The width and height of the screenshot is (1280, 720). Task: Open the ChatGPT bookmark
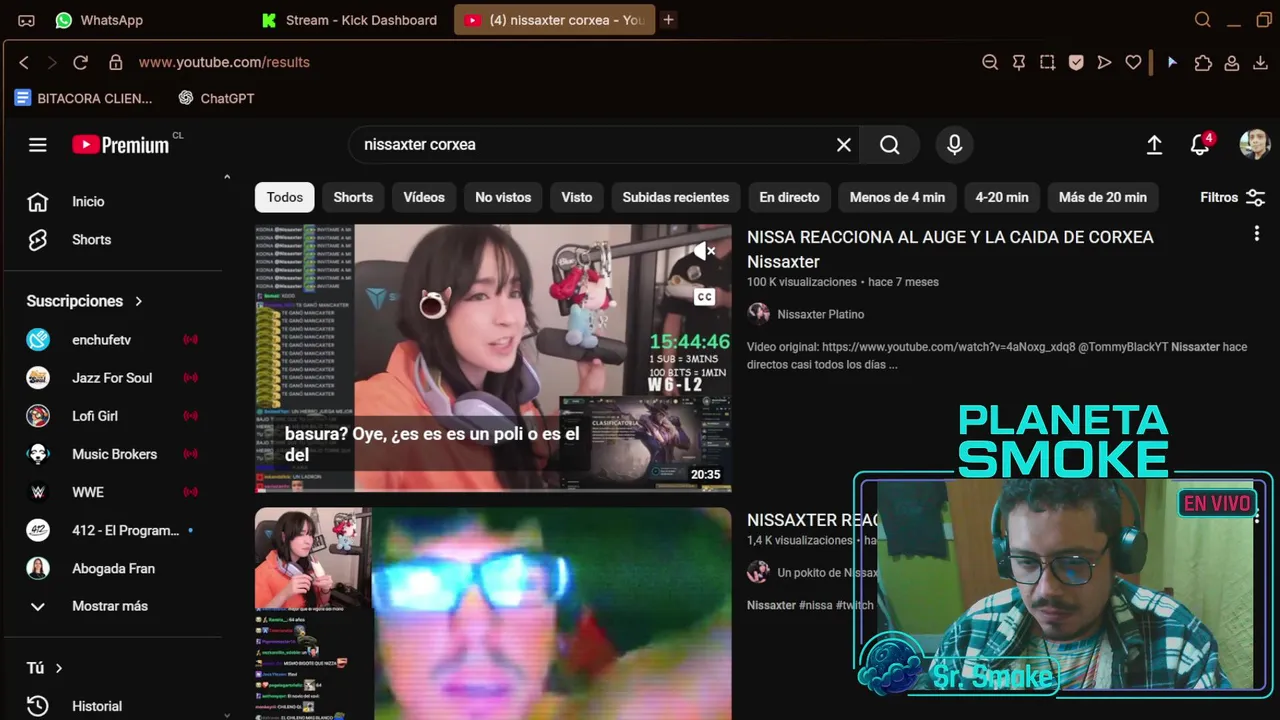(x=216, y=98)
